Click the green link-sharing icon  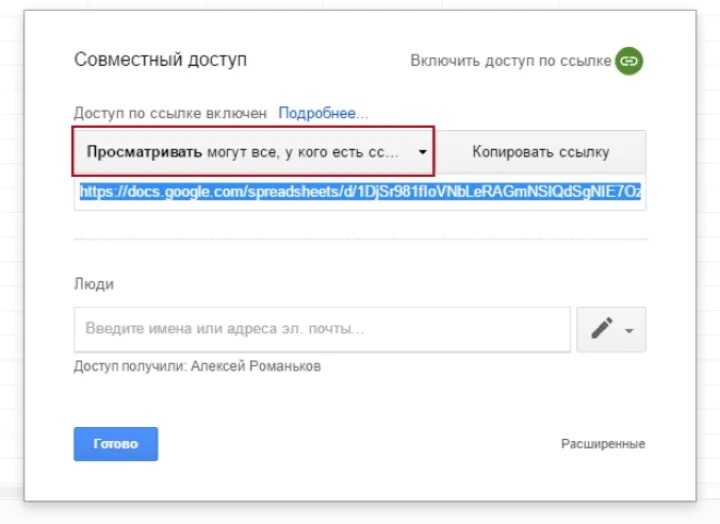point(629,61)
